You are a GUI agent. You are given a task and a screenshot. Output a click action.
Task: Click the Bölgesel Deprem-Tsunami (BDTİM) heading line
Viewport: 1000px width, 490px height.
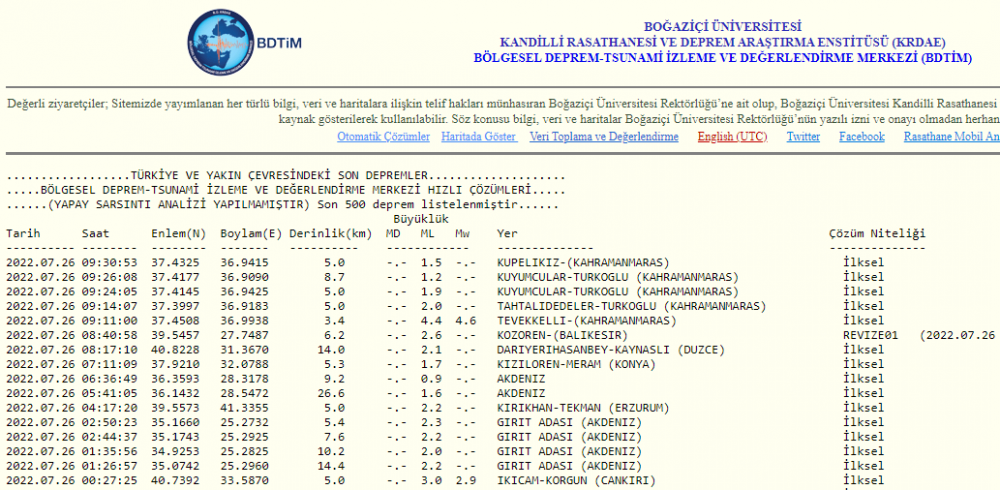point(722,58)
